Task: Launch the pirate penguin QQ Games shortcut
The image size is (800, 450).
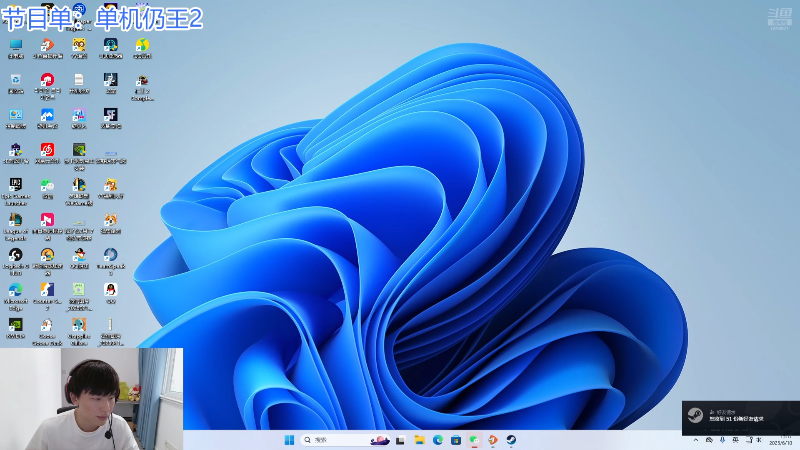Action: 79,258
